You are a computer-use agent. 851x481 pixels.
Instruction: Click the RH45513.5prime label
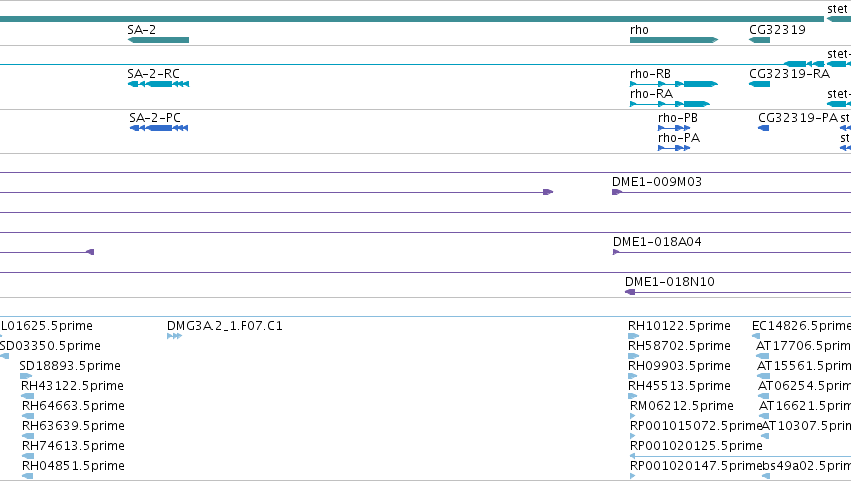[679, 386]
